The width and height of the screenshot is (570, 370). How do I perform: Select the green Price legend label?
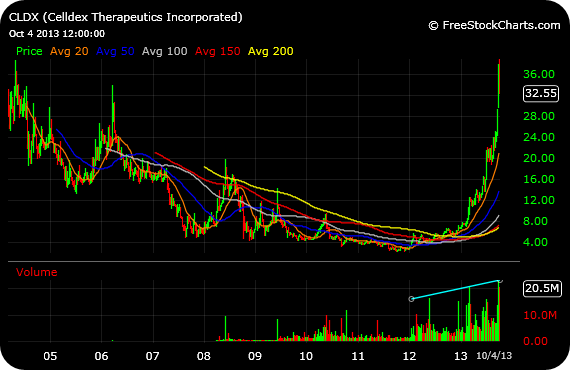pyautogui.click(x=29, y=51)
